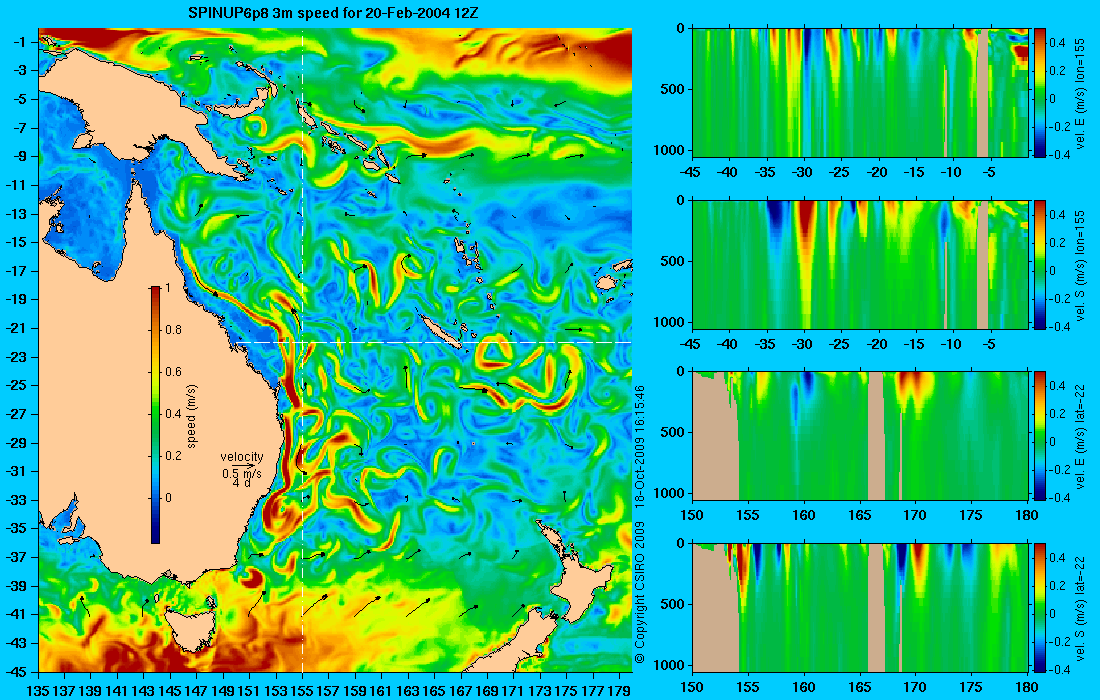The height and width of the screenshot is (700, 1100).
Task: Click the '-21' latitude tick on the map
Action: click(x=16, y=328)
